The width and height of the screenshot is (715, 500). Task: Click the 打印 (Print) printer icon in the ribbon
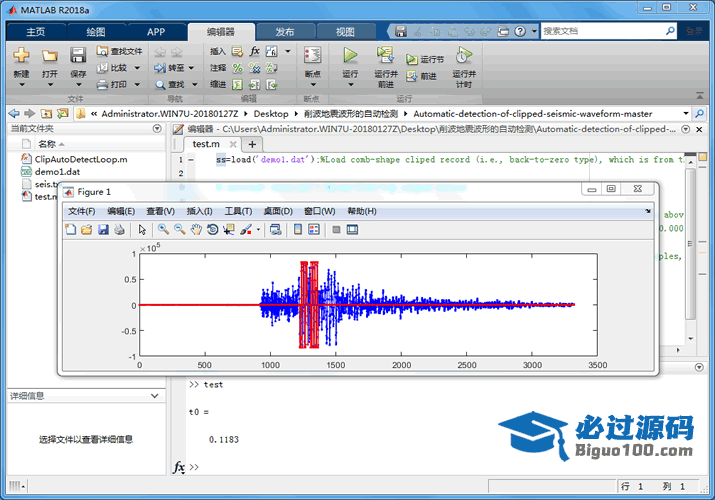coord(103,84)
